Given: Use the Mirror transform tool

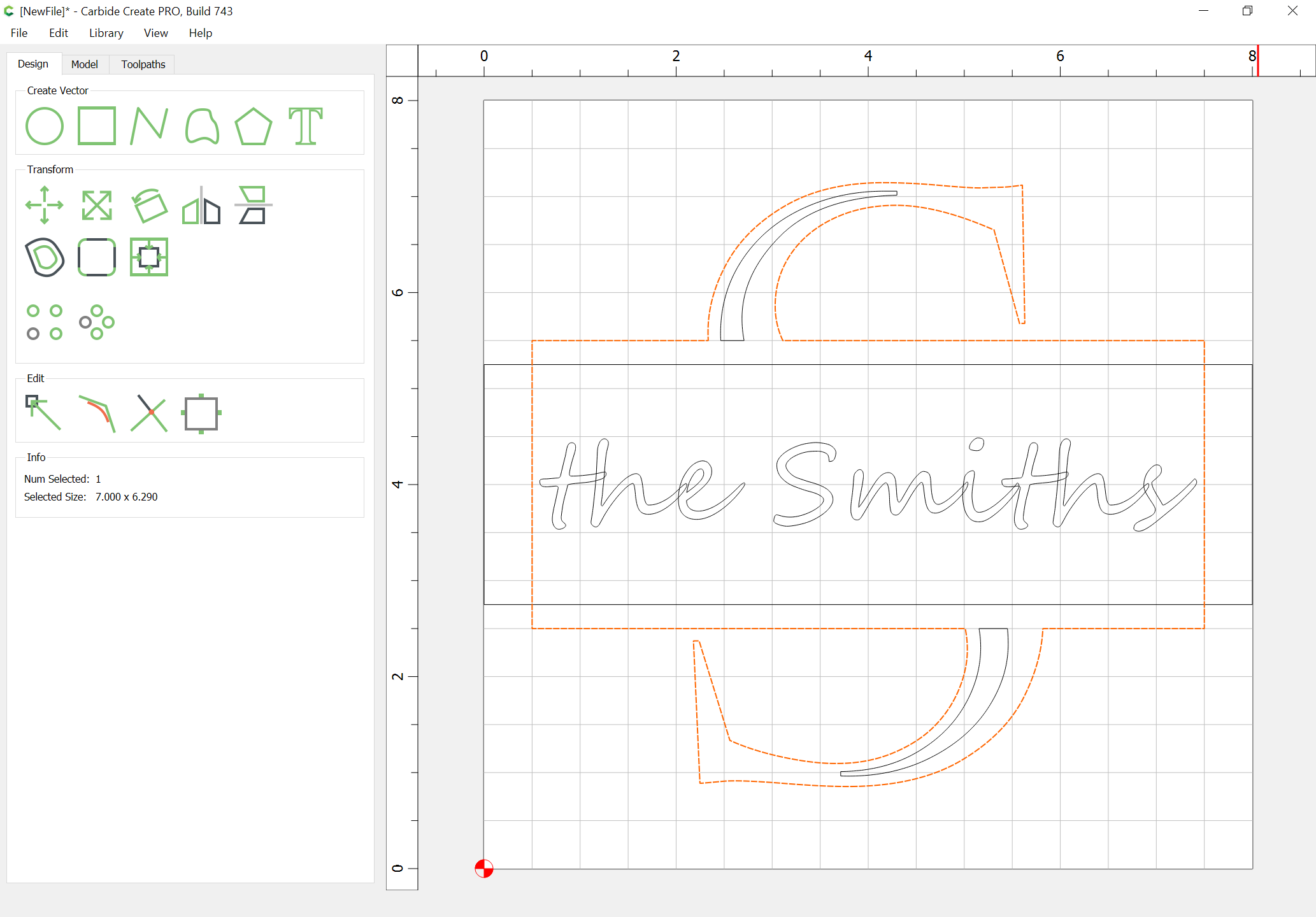Looking at the screenshot, I should 201,205.
